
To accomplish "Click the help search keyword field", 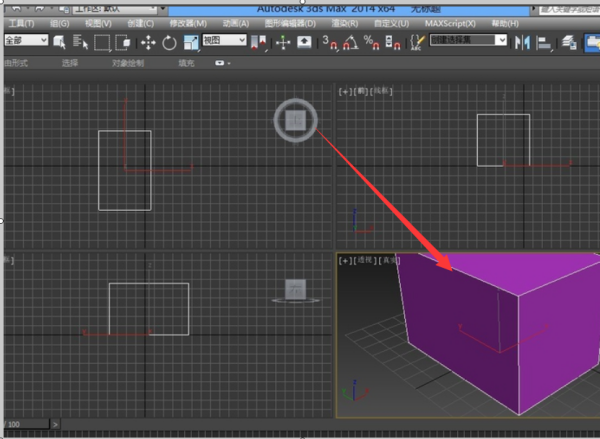I will (x=569, y=10).
